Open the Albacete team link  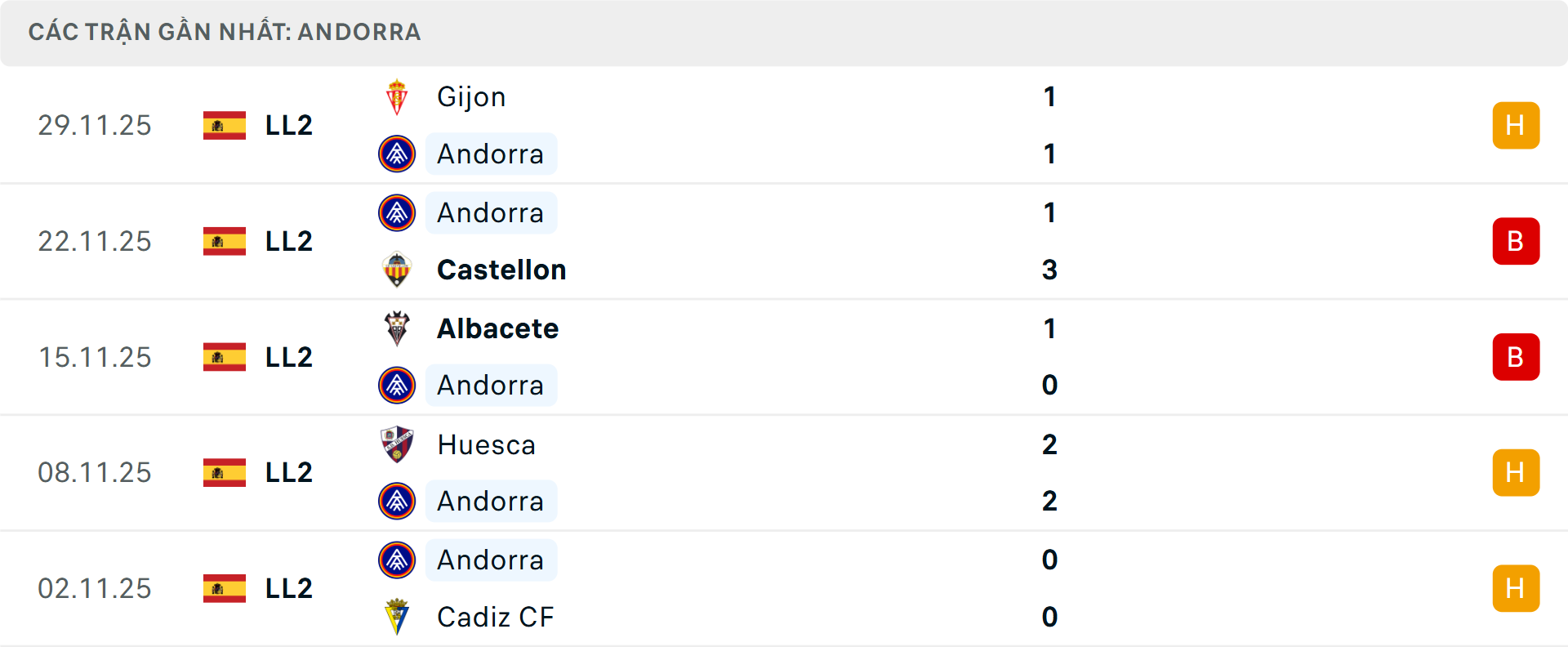click(x=497, y=328)
